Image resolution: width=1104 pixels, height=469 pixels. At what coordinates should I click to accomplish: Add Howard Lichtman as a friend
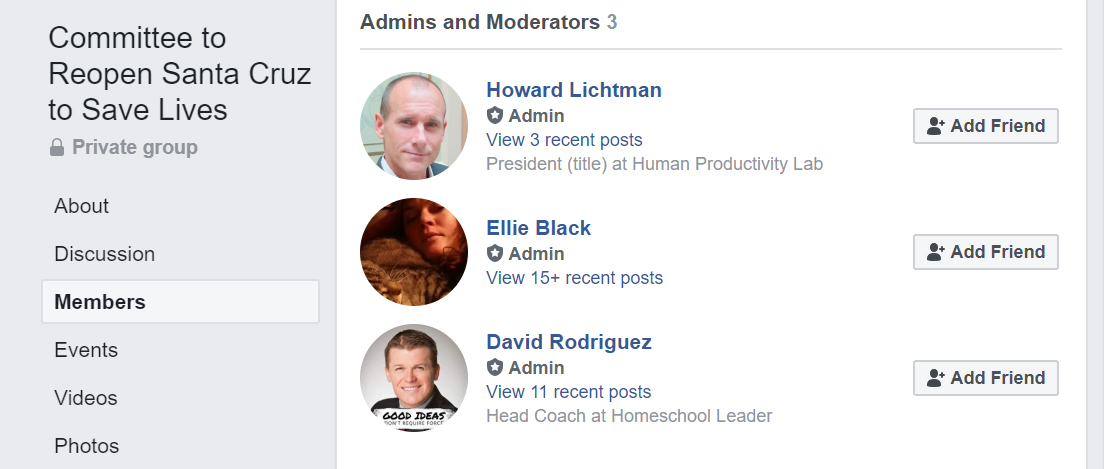985,126
